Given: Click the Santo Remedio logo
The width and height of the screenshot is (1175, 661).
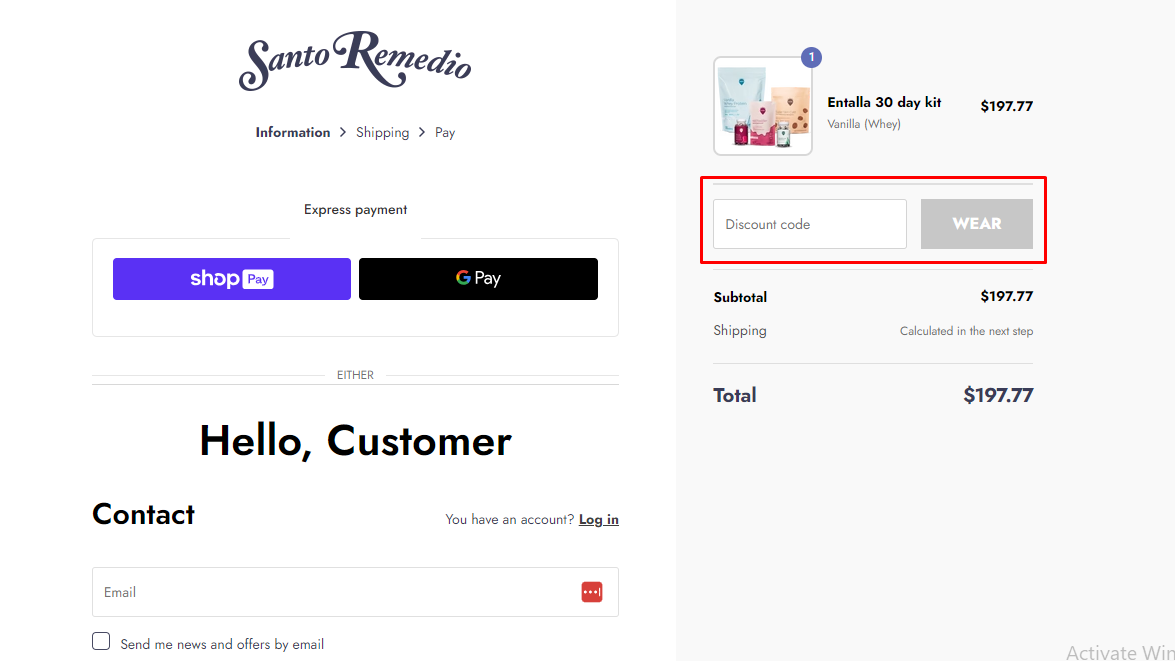Looking at the screenshot, I should pos(355,61).
